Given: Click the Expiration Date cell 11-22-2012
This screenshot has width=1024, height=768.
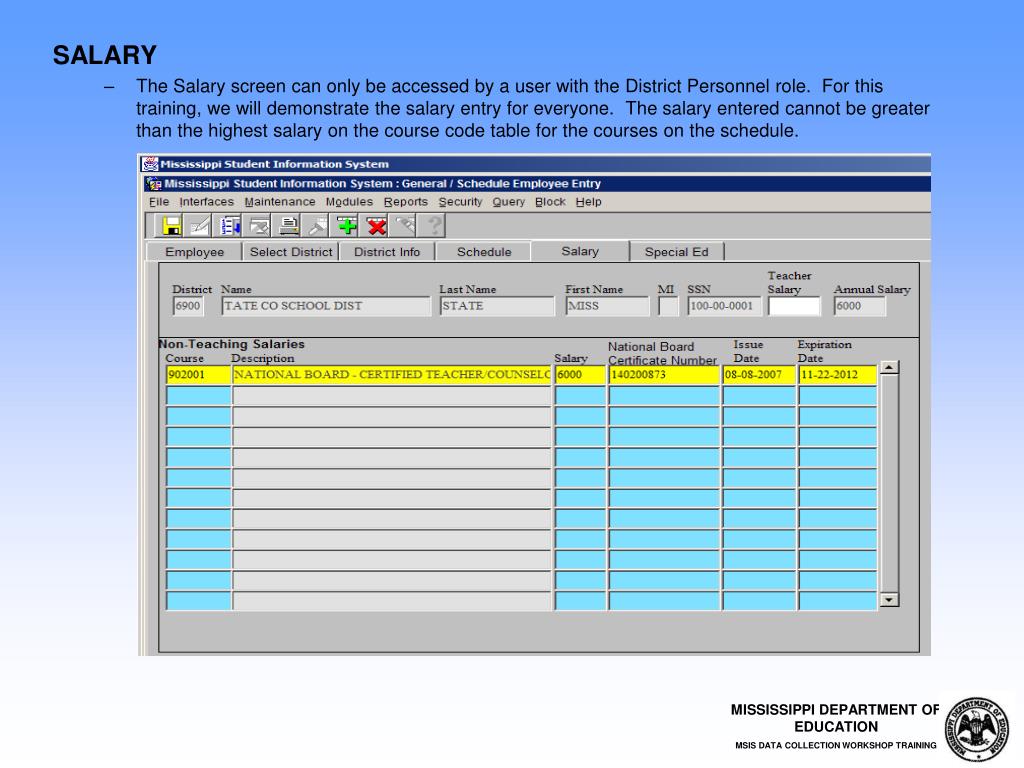Looking at the screenshot, I should pyautogui.click(x=837, y=375).
